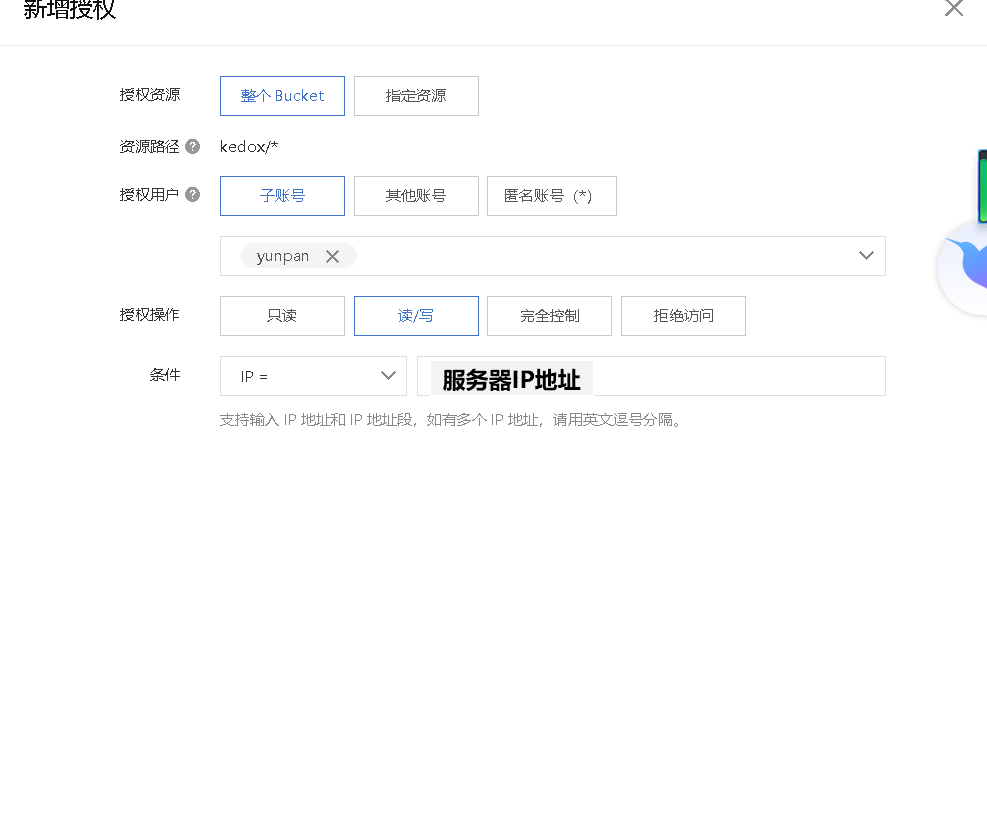Open help icon next to 资源路径

[193, 147]
